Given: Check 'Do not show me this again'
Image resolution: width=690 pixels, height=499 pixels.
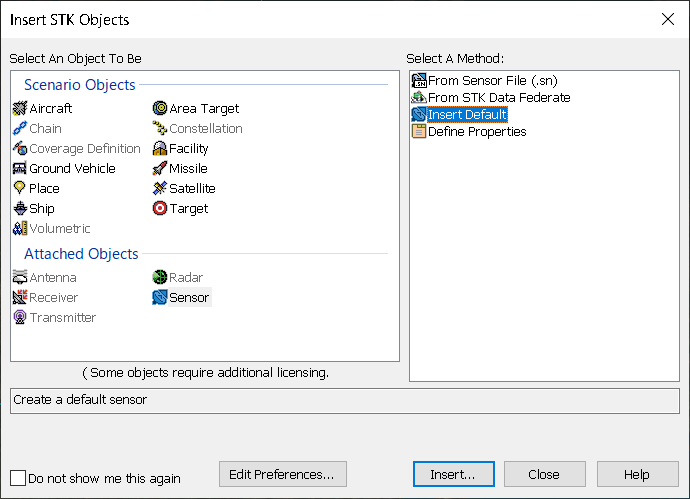Looking at the screenshot, I should click(18, 478).
